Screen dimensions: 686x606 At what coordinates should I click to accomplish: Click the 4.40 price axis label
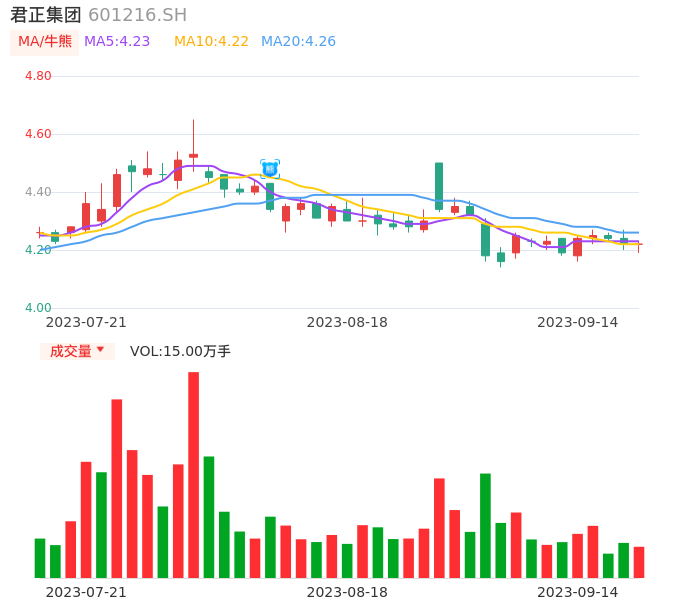(x=38, y=192)
